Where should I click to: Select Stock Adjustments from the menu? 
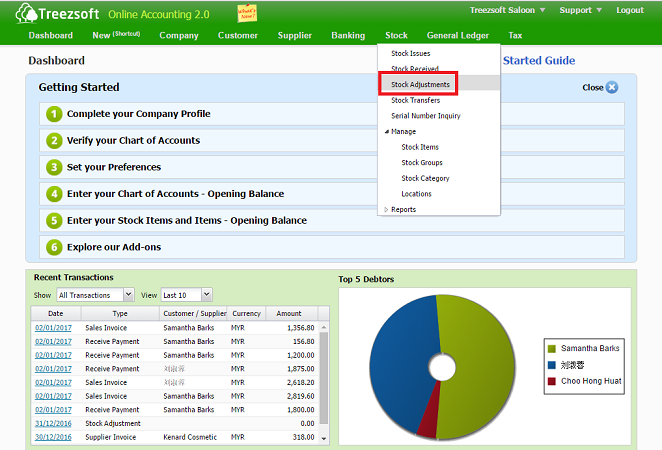point(420,84)
